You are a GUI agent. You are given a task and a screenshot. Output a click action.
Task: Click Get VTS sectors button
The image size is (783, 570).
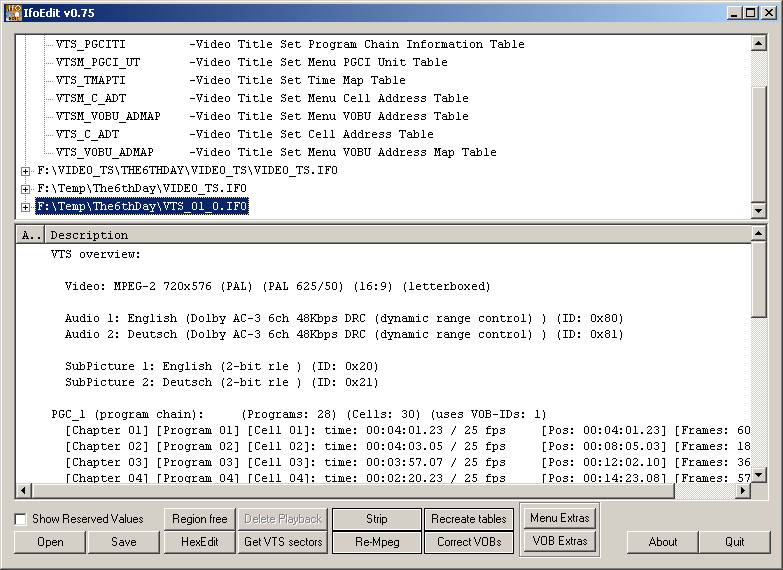(x=283, y=542)
